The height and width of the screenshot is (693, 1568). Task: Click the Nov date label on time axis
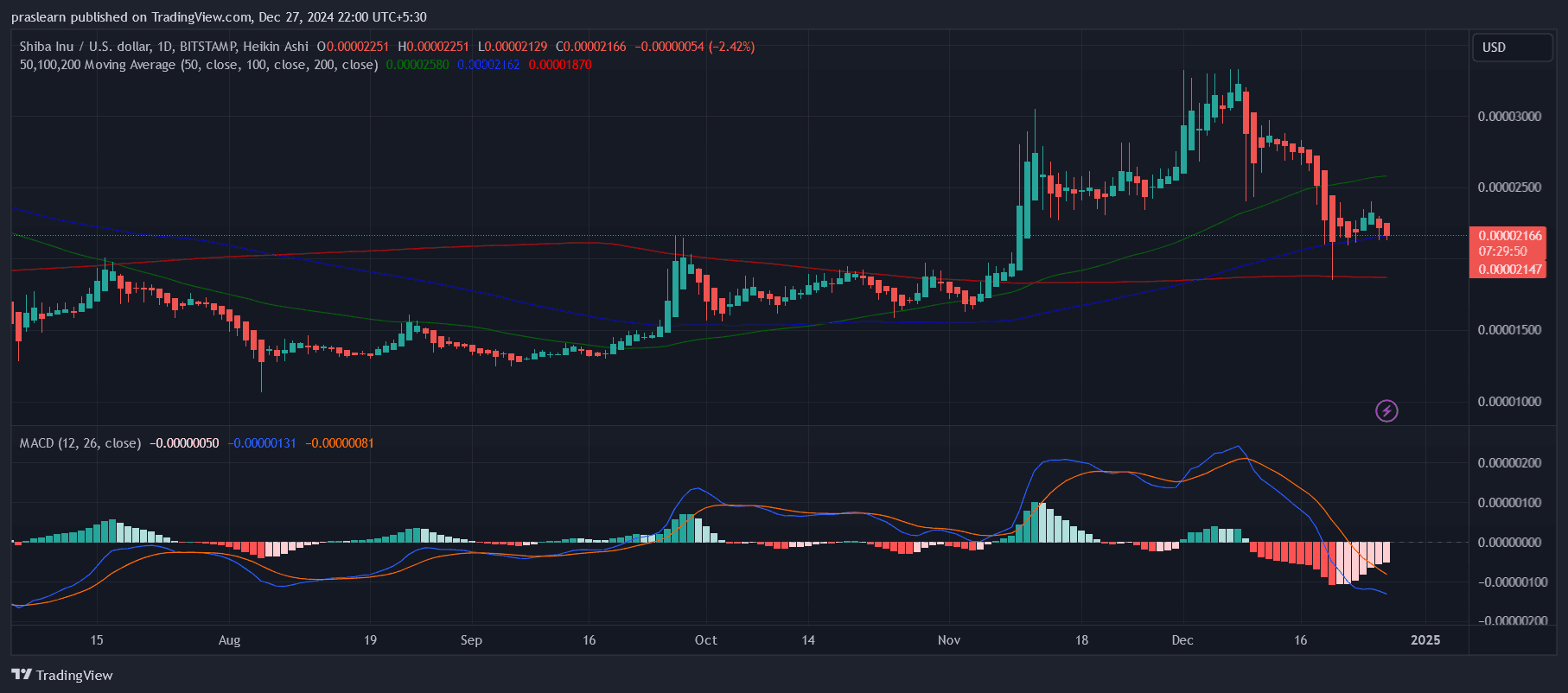coord(949,640)
